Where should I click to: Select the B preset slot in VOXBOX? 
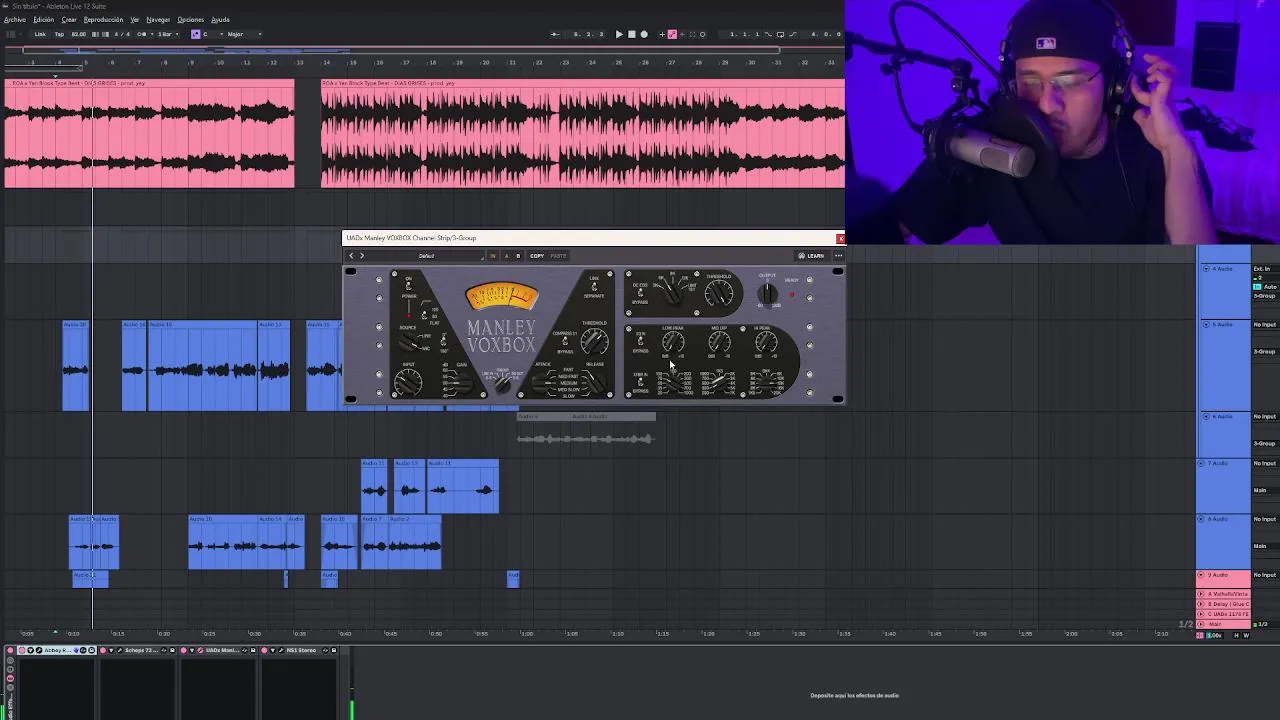click(517, 256)
